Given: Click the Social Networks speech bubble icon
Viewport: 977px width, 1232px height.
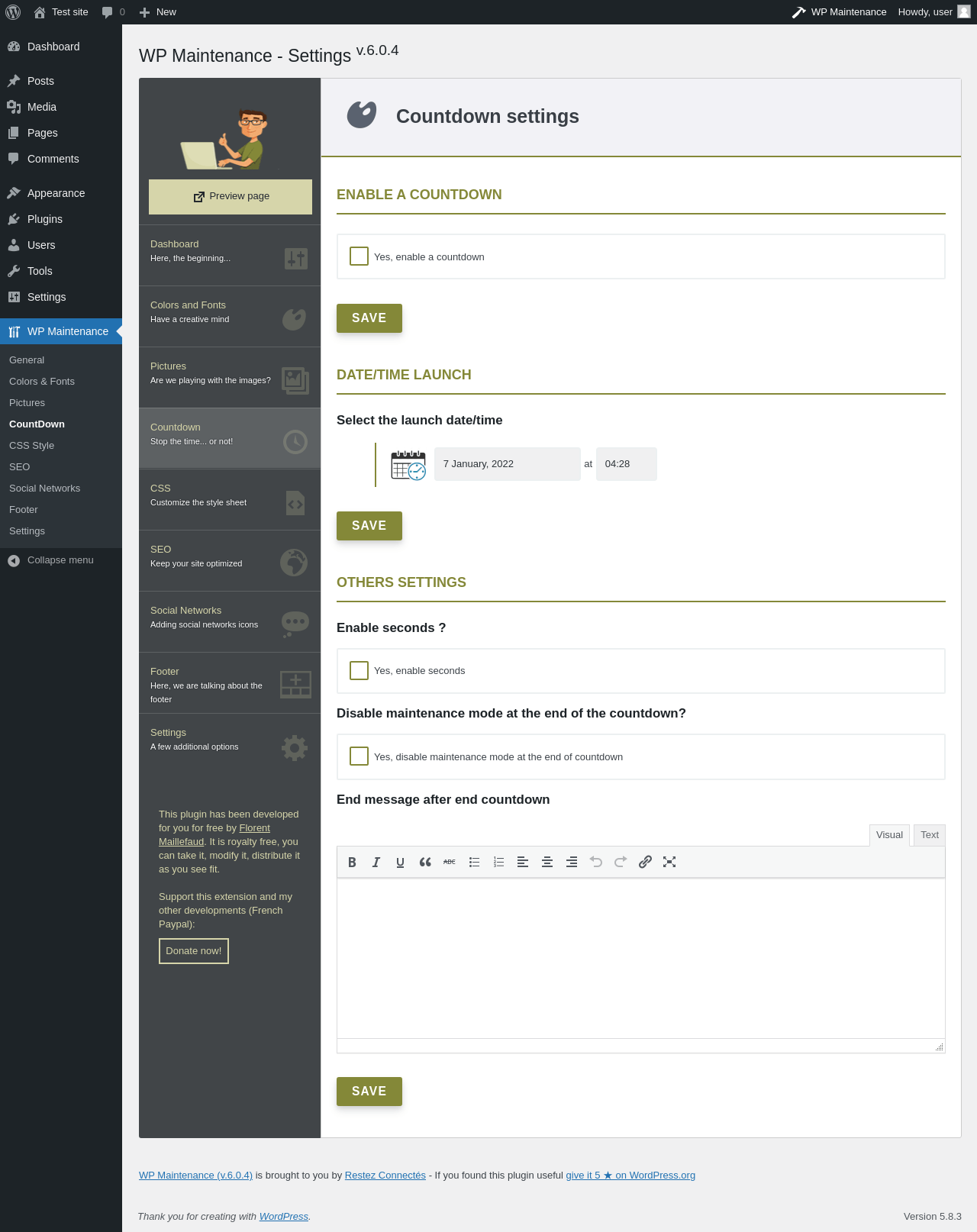Looking at the screenshot, I should pos(295,624).
